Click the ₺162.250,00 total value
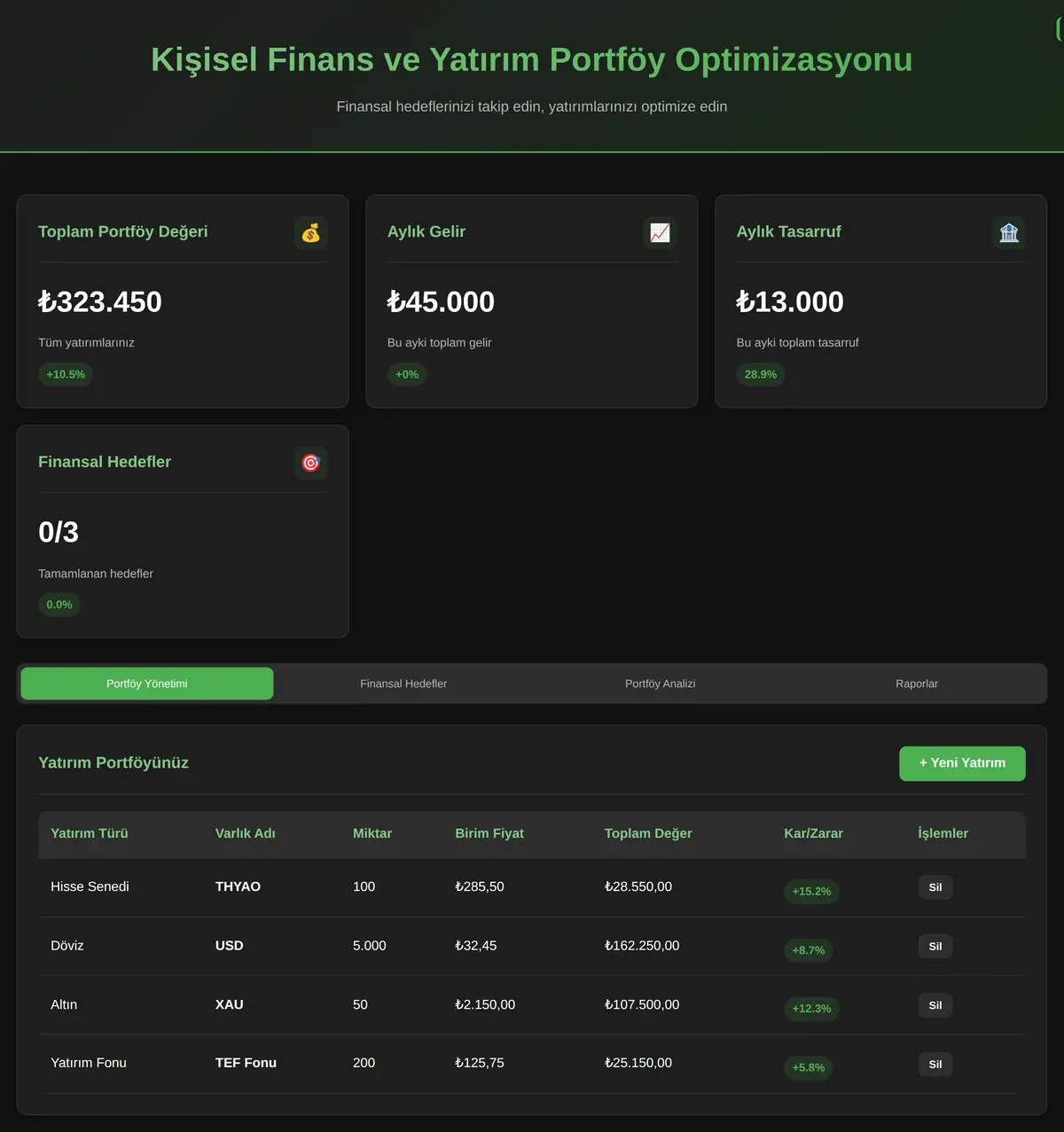 [642, 946]
